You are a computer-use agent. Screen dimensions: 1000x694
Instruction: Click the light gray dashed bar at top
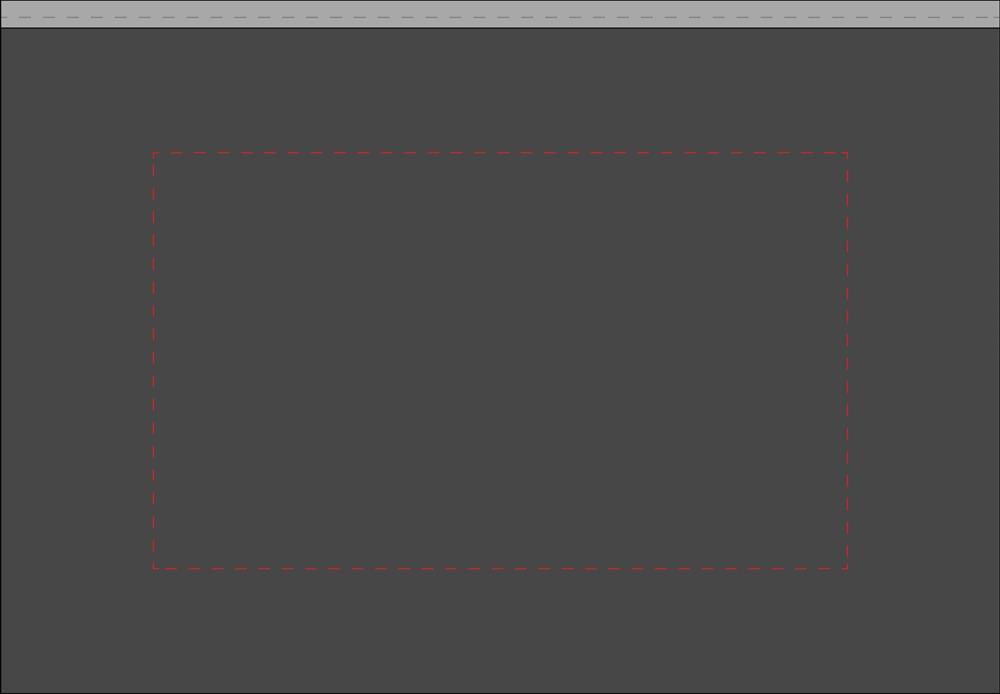(x=500, y=14)
